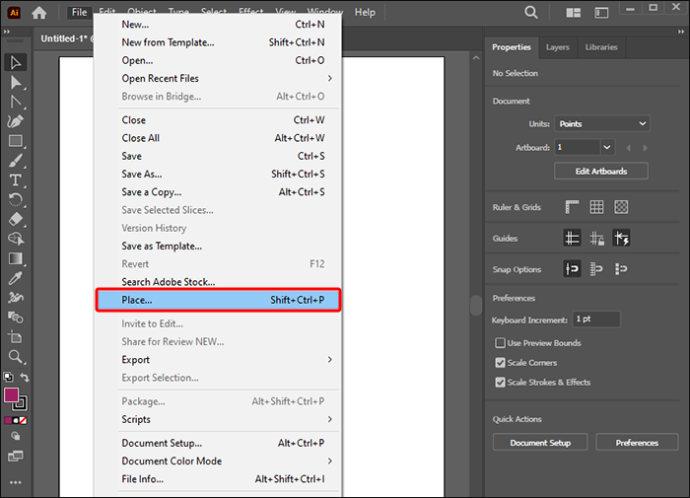The height and width of the screenshot is (498, 690).
Task: Choose Place... from the File menu
Action: pos(218,300)
